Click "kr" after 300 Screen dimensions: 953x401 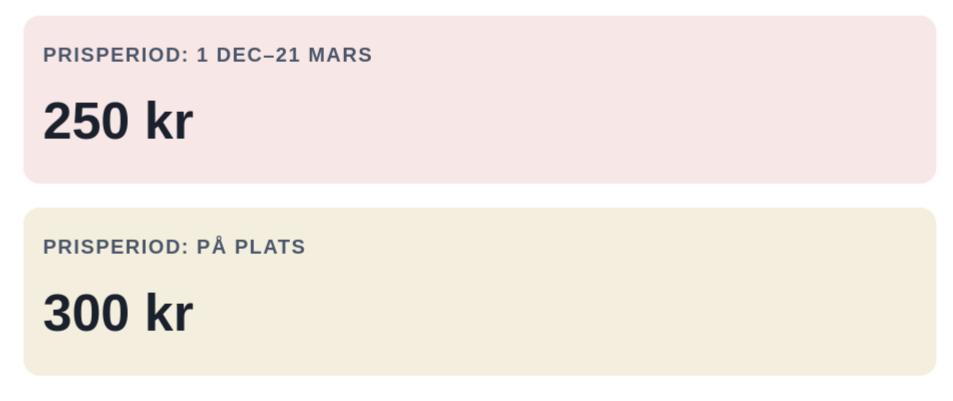(x=169, y=314)
